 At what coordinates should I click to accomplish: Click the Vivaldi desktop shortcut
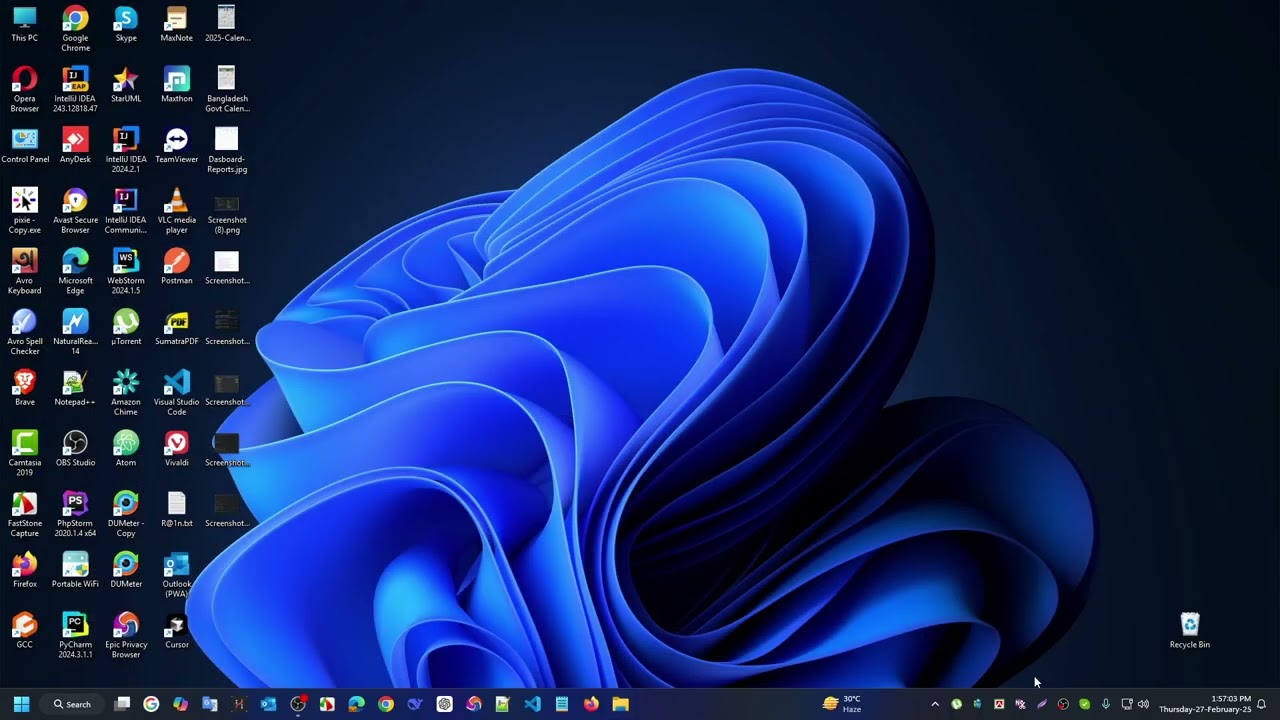pyautogui.click(x=177, y=449)
